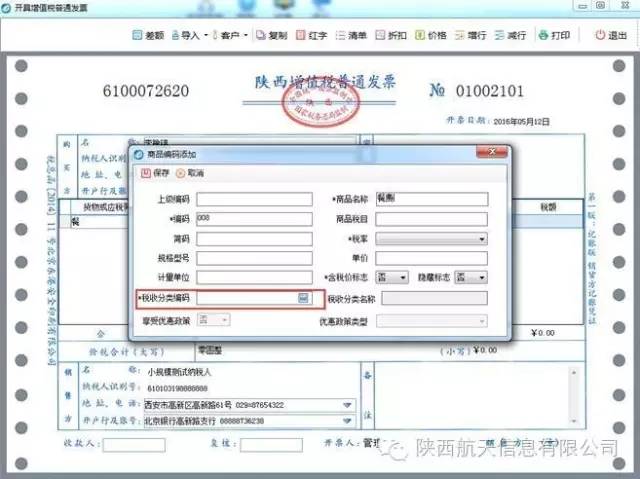640x479 pixels.
Task: Click the 规格型号 input field
Action: 254,258
